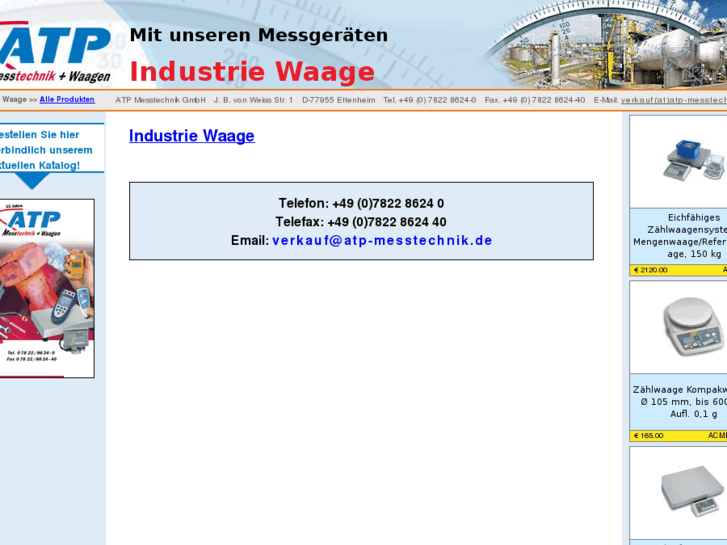Image resolution: width=727 pixels, height=545 pixels.
Task: Click the € 165.00 price bar
Action: tap(678, 436)
